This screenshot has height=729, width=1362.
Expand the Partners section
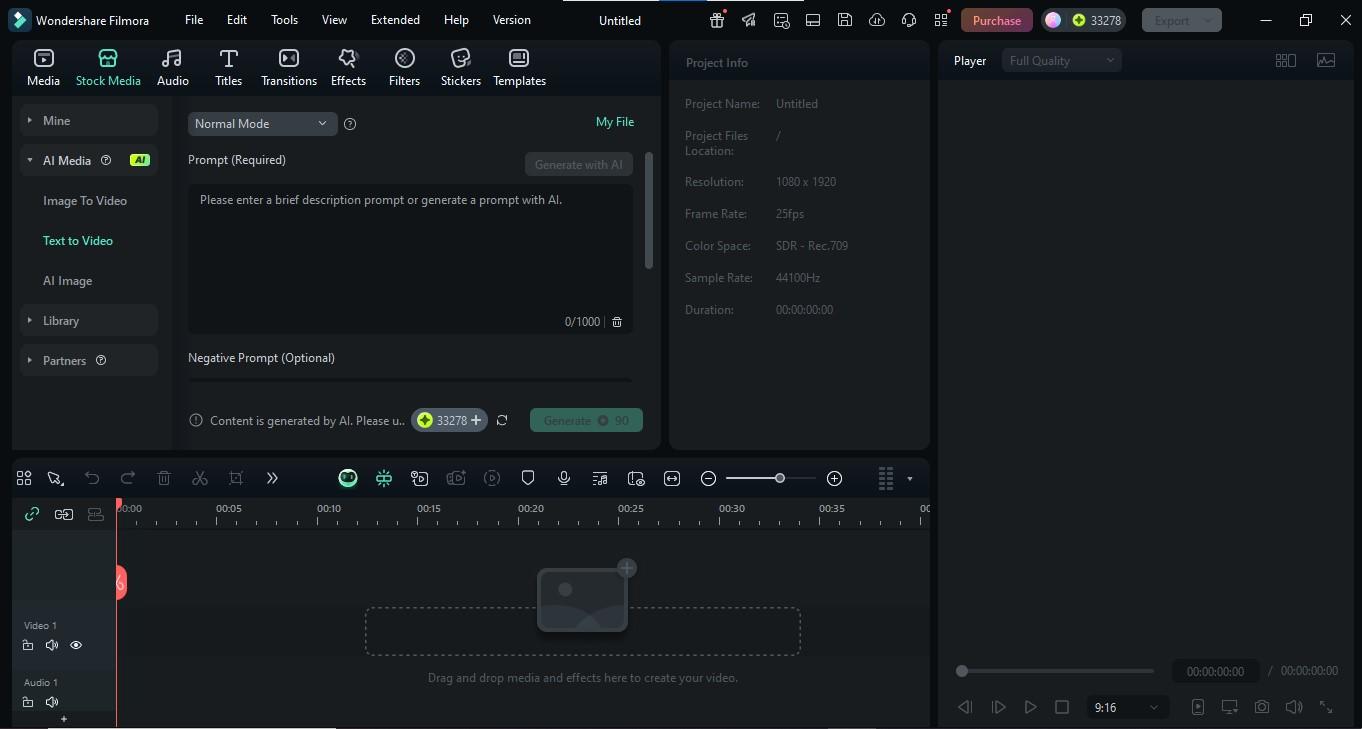point(89,360)
